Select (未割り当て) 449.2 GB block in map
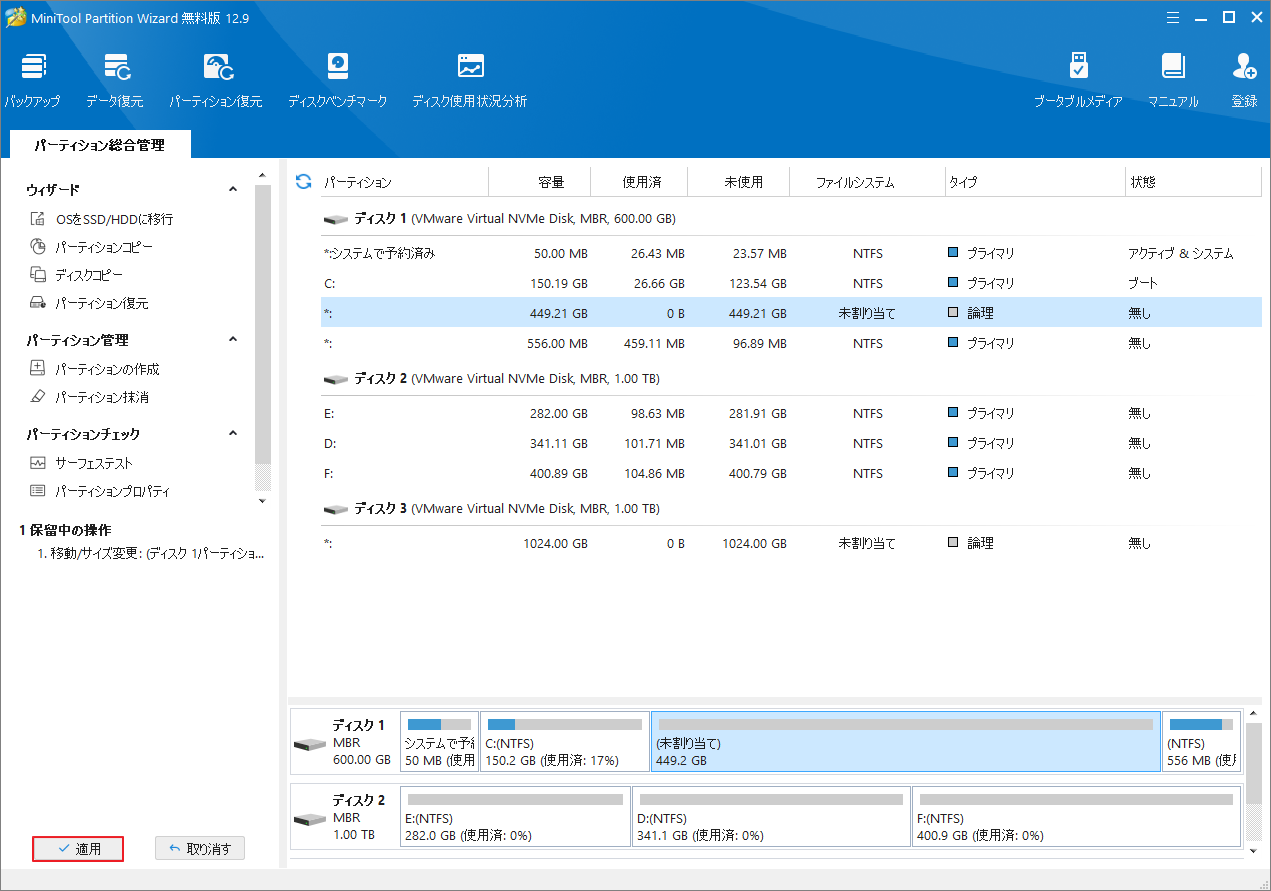Screen dimensions: 1271x891 tap(906, 741)
